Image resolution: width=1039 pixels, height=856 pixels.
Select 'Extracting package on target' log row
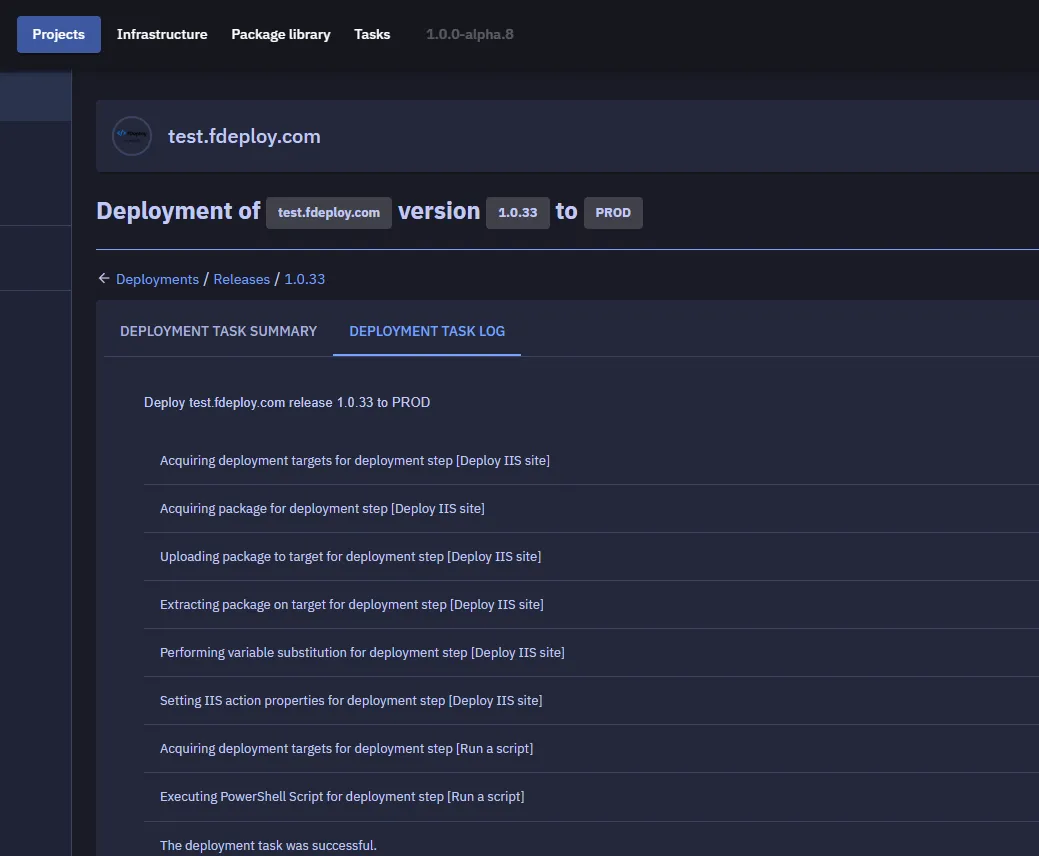pos(591,605)
